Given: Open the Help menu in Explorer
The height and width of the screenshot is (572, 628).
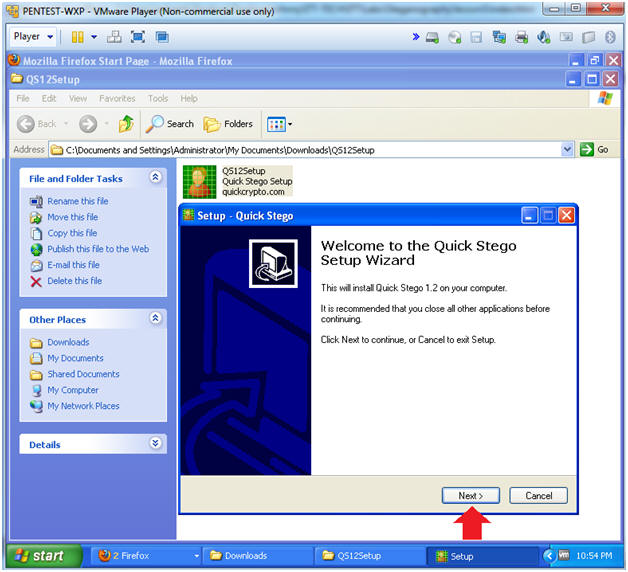Looking at the screenshot, I should pyautogui.click(x=189, y=99).
